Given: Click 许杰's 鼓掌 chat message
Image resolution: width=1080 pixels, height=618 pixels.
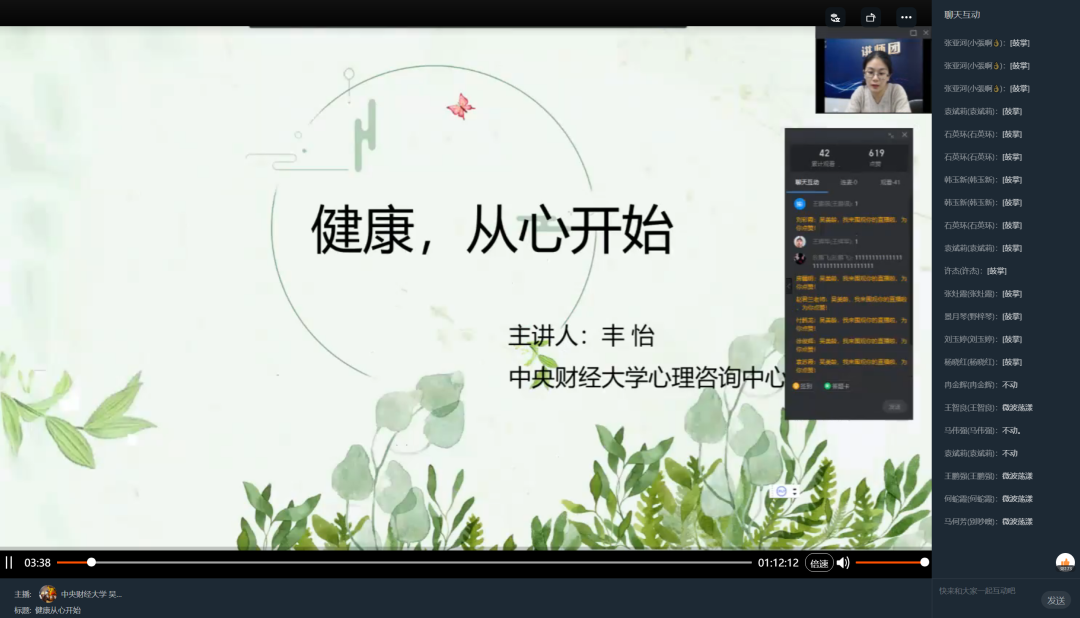Looking at the screenshot, I should [975, 271].
